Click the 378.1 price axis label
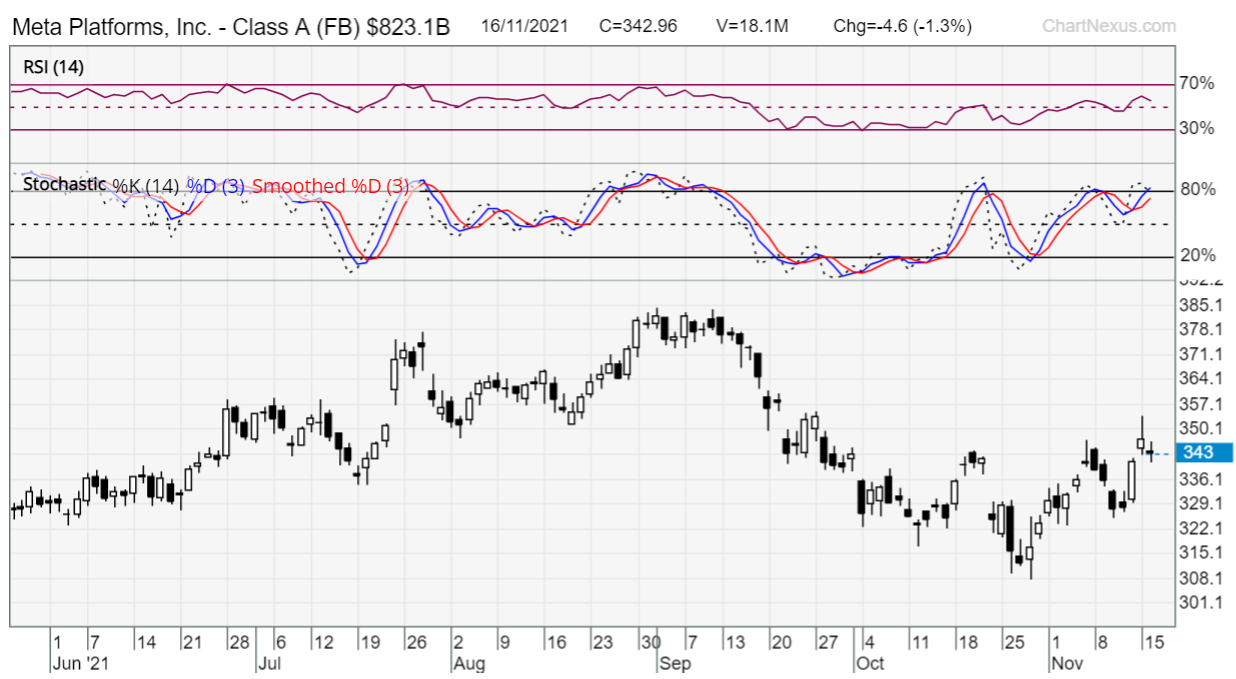Screen dimensions: 1236x679 (x=1202, y=330)
